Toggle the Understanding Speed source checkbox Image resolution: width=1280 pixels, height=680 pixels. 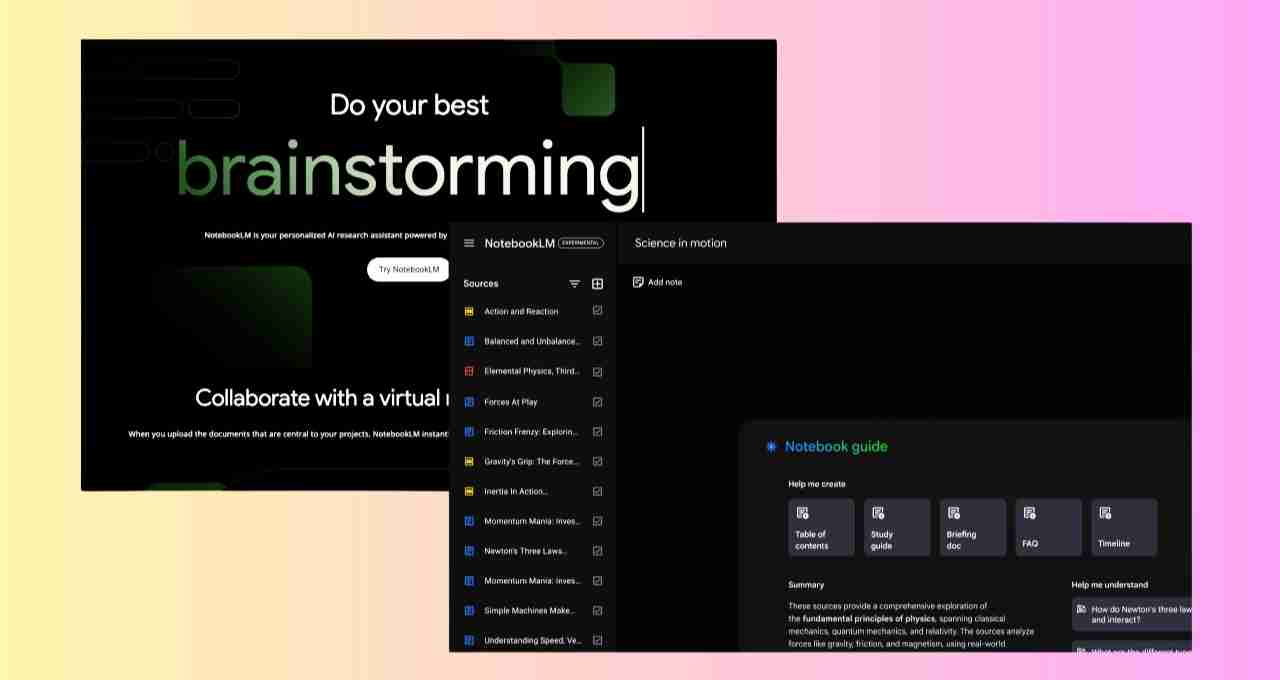point(597,641)
